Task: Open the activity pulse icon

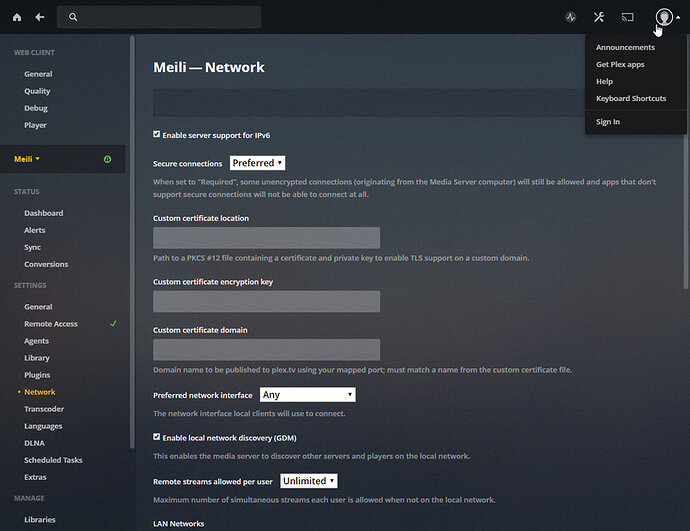Action: click(x=571, y=17)
